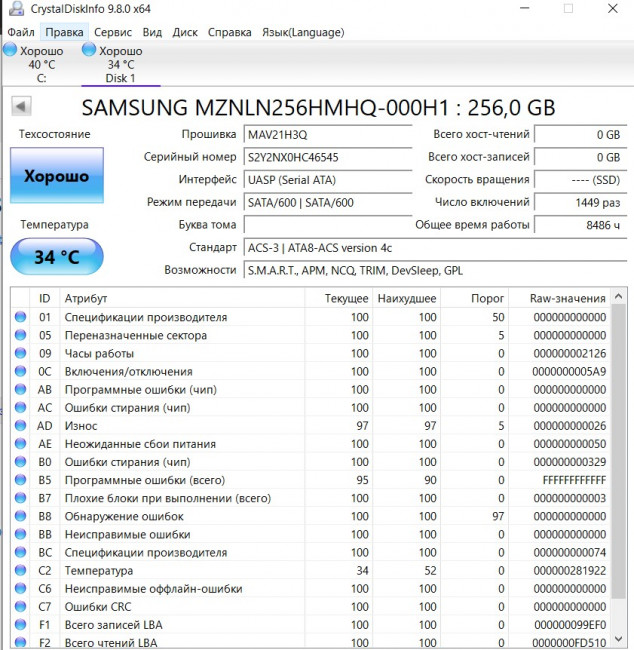Click the scrollbar up arrow in attribute list

pyautogui.click(x=618, y=296)
